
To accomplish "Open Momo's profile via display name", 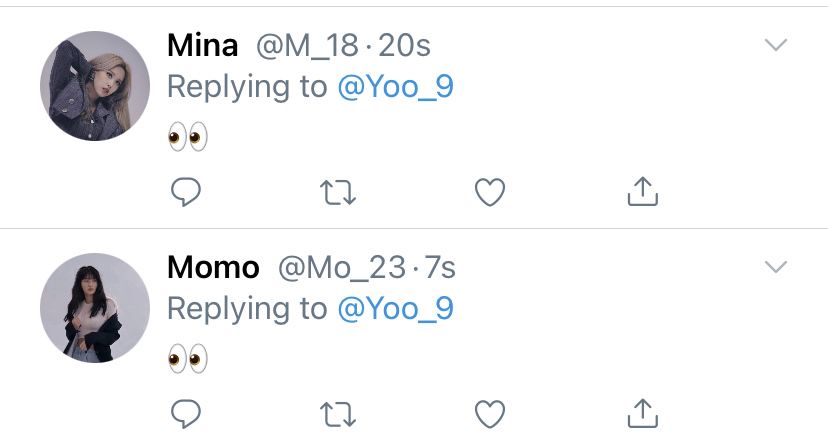I will click(x=213, y=268).
